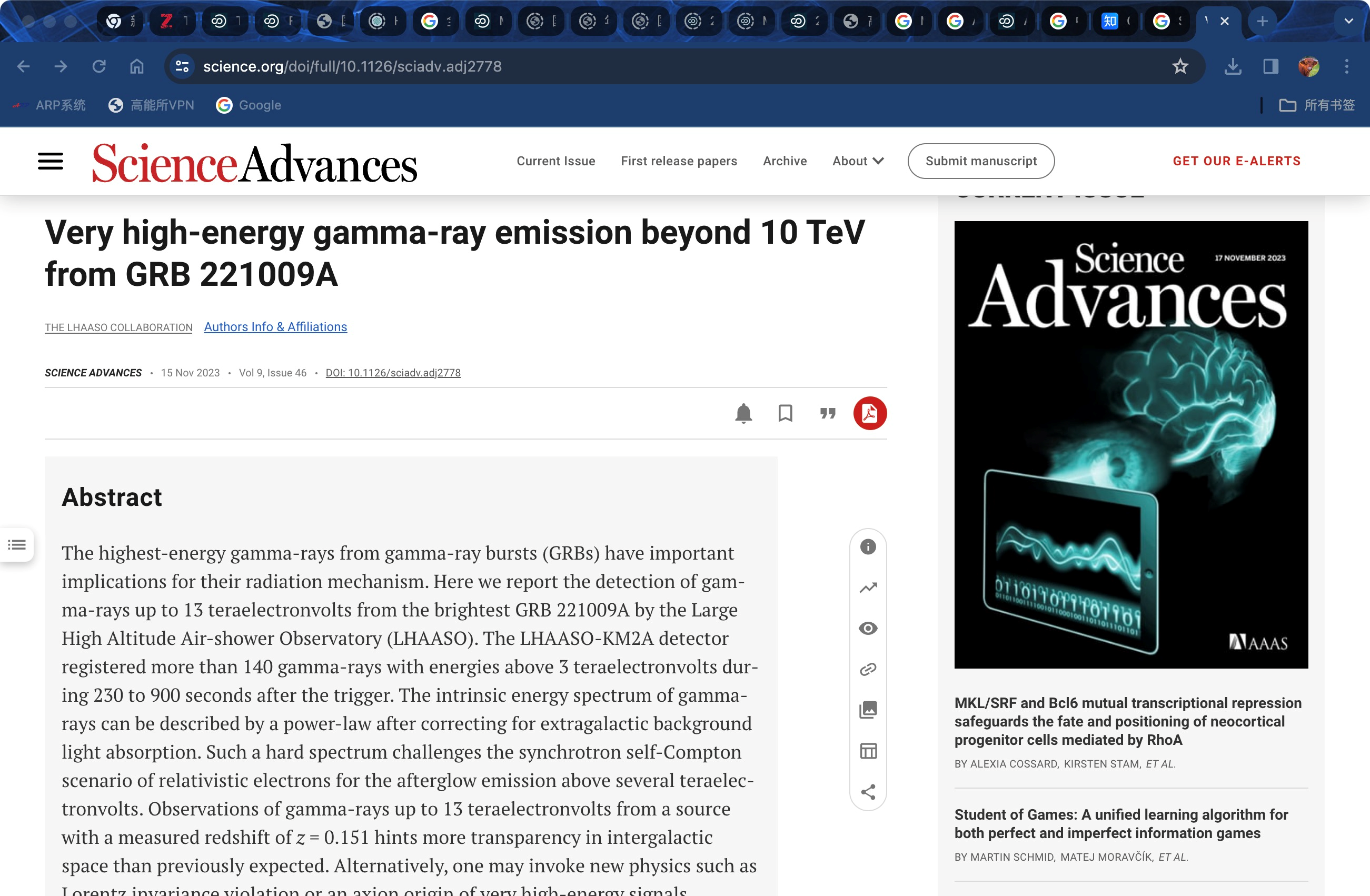The image size is (1370, 896).
Task: Go forward in browser history
Action: 61,67
